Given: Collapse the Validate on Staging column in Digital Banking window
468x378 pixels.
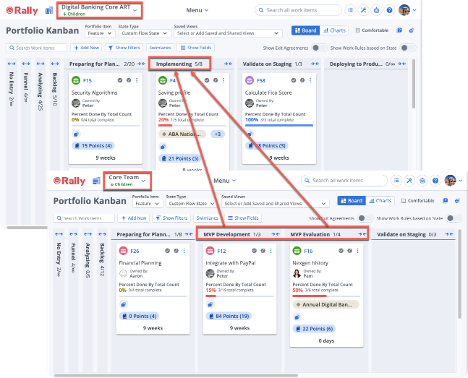Looking at the screenshot, I should click(x=315, y=64).
